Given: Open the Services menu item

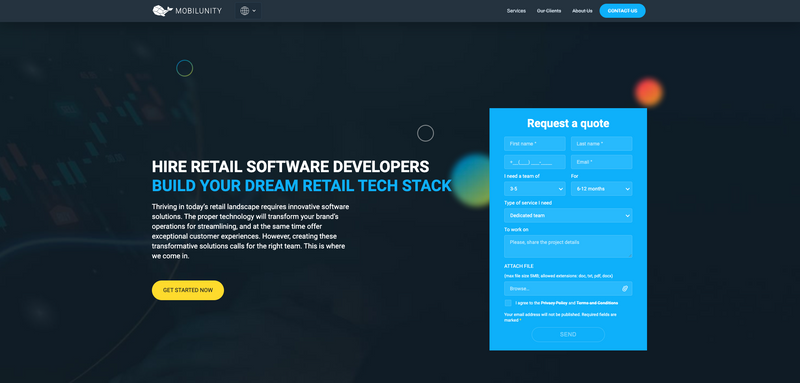Looking at the screenshot, I should point(516,11).
